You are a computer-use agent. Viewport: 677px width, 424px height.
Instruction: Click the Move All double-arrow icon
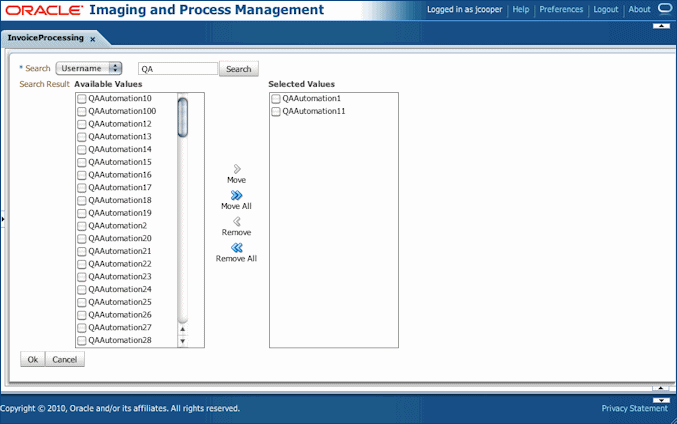click(x=237, y=195)
